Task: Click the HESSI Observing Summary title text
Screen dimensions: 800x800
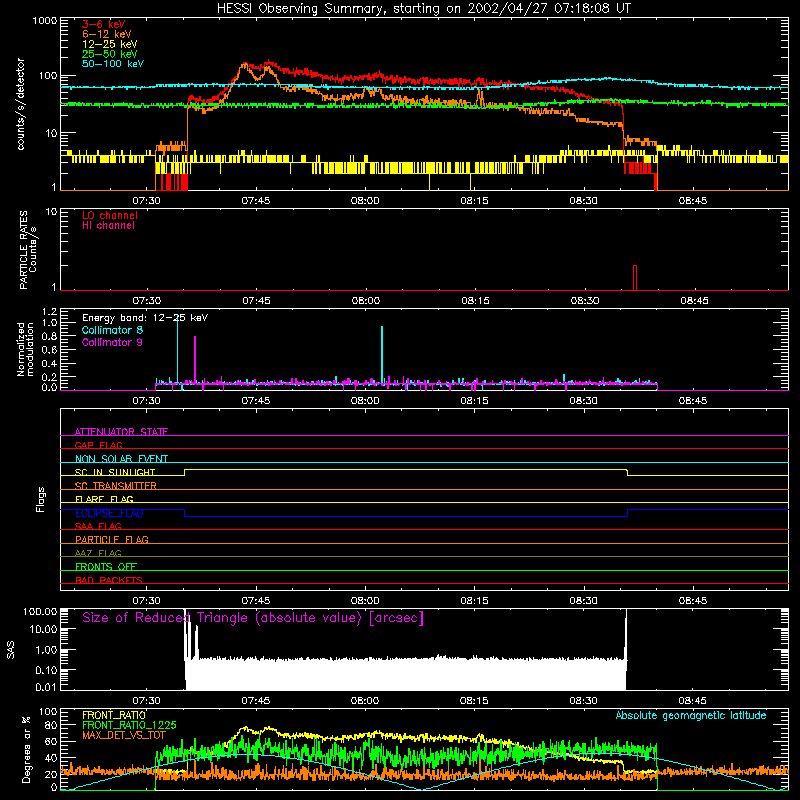Action: pos(424,9)
